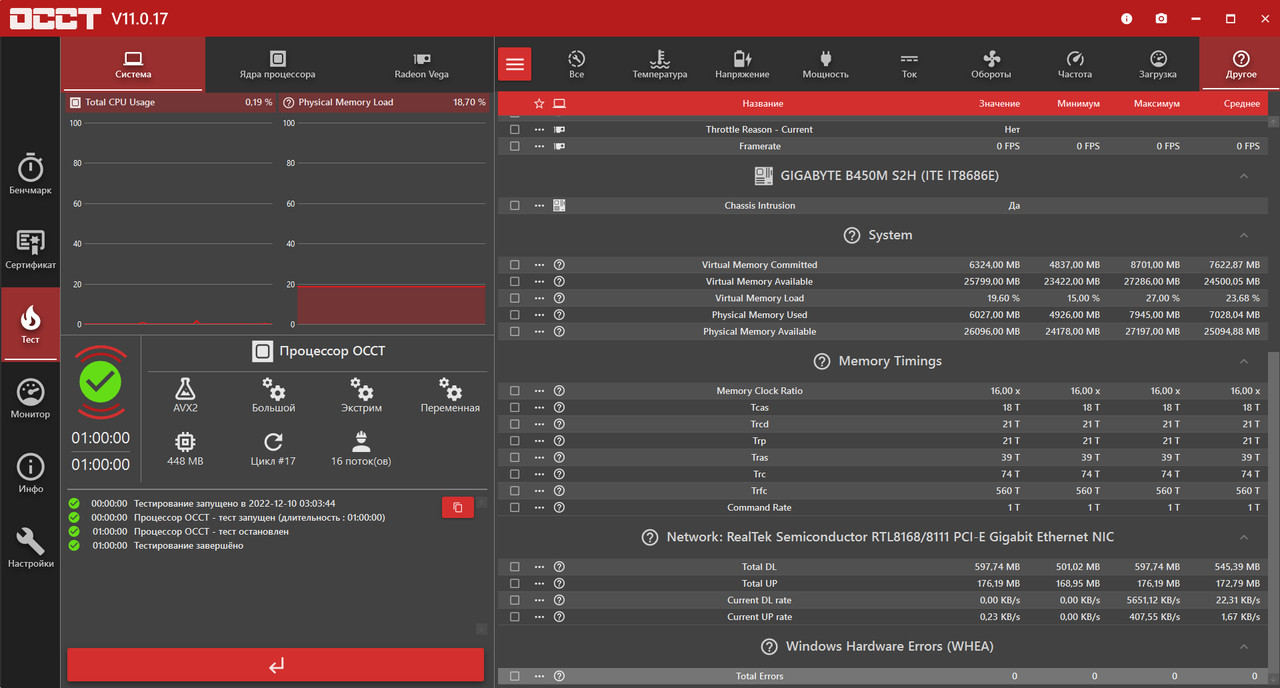Open the Монитор gauge sidebar icon
The width and height of the screenshot is (1280, 688).
pyautogui.click(x=30, y=392)
